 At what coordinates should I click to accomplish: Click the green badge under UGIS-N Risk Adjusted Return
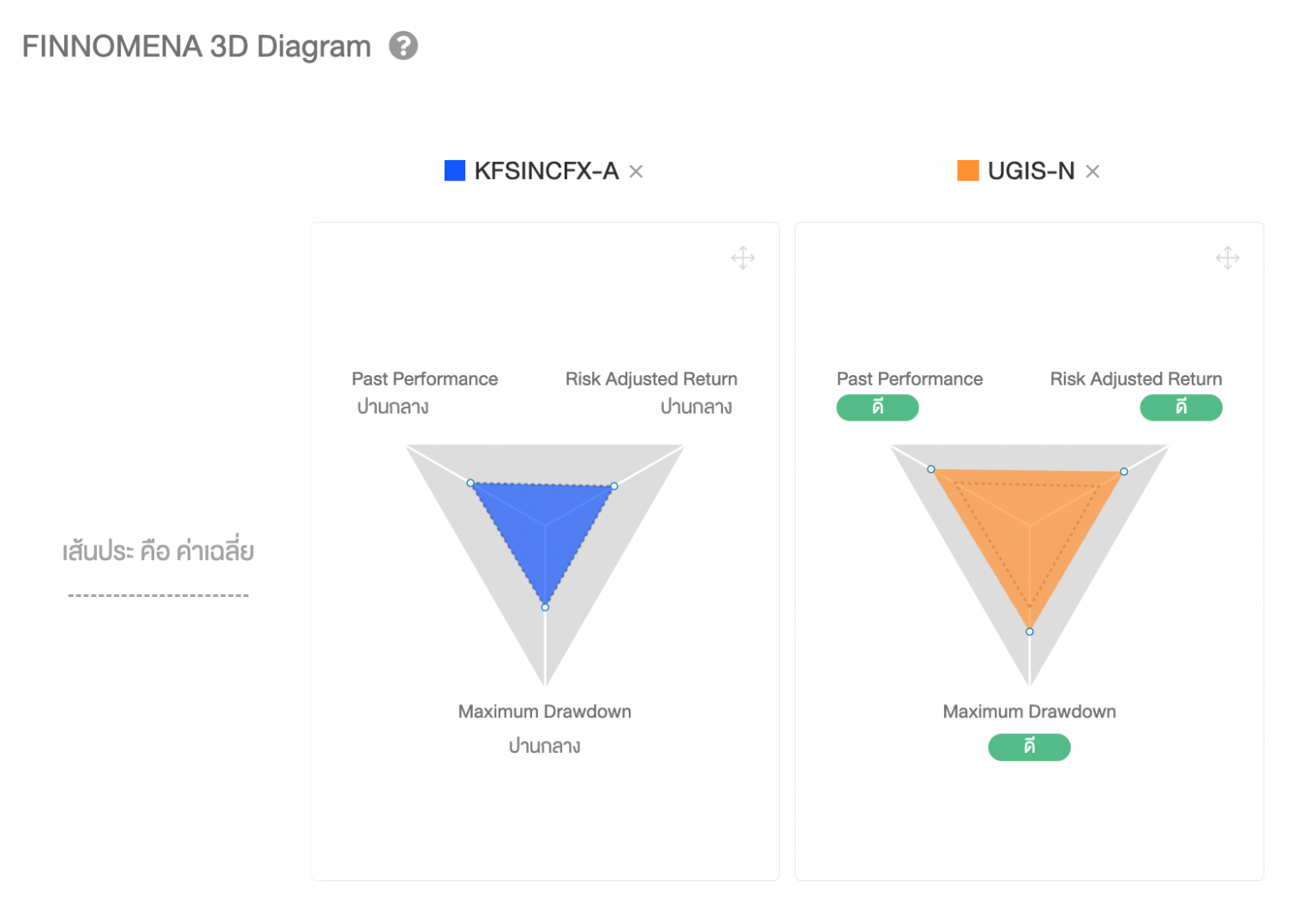[x=1181, y=408]
